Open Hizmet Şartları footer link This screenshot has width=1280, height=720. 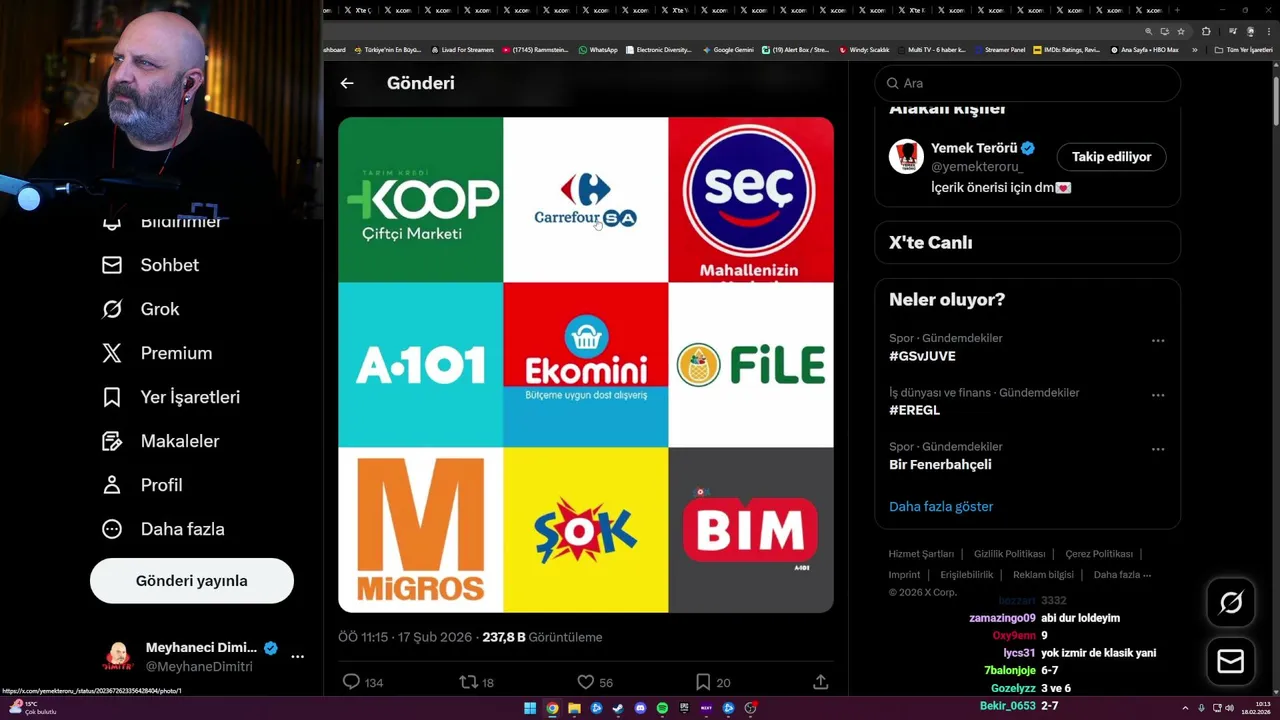coord(921,554)
